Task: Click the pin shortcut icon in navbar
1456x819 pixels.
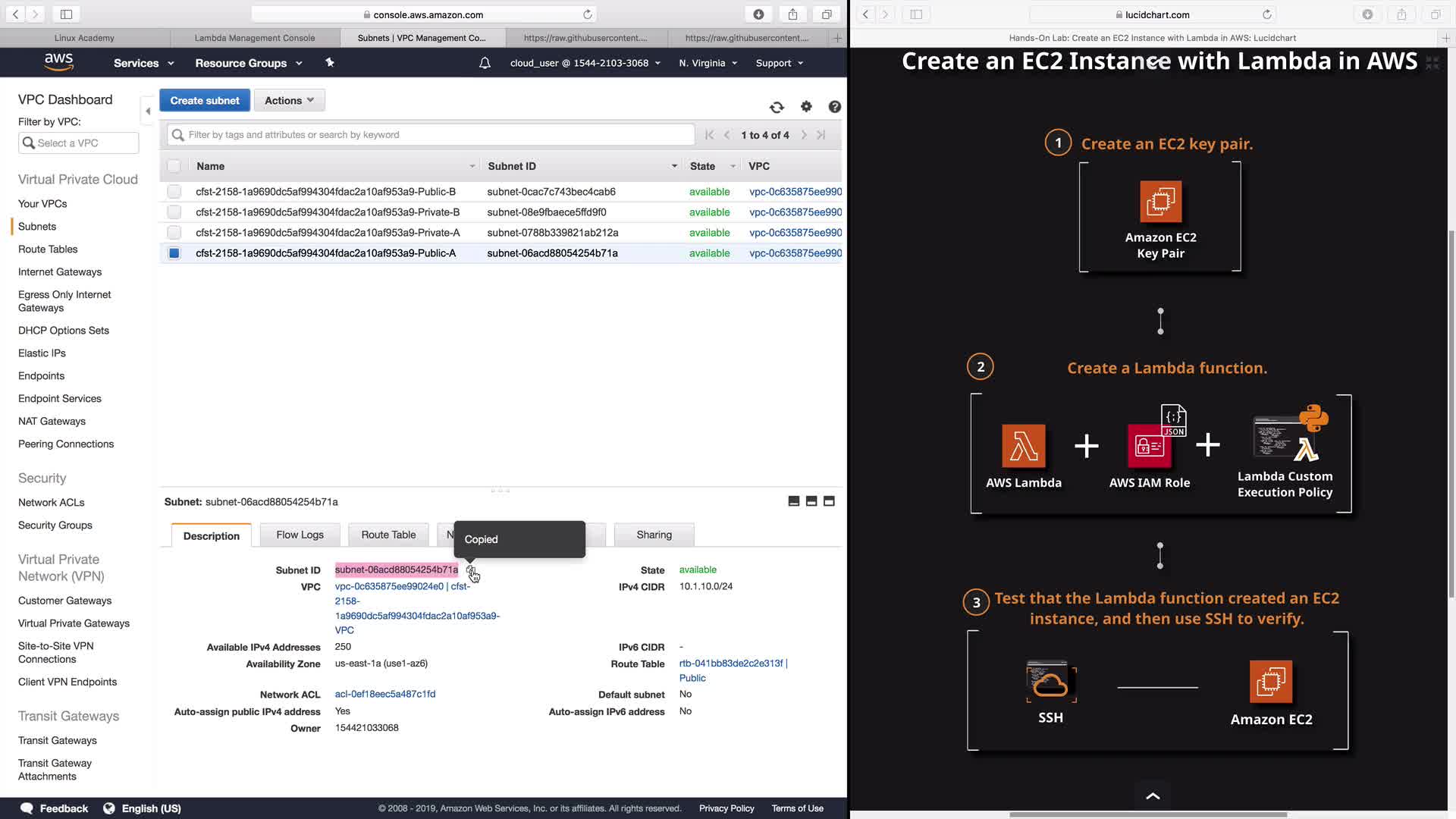Action: (x=330, y=63)
